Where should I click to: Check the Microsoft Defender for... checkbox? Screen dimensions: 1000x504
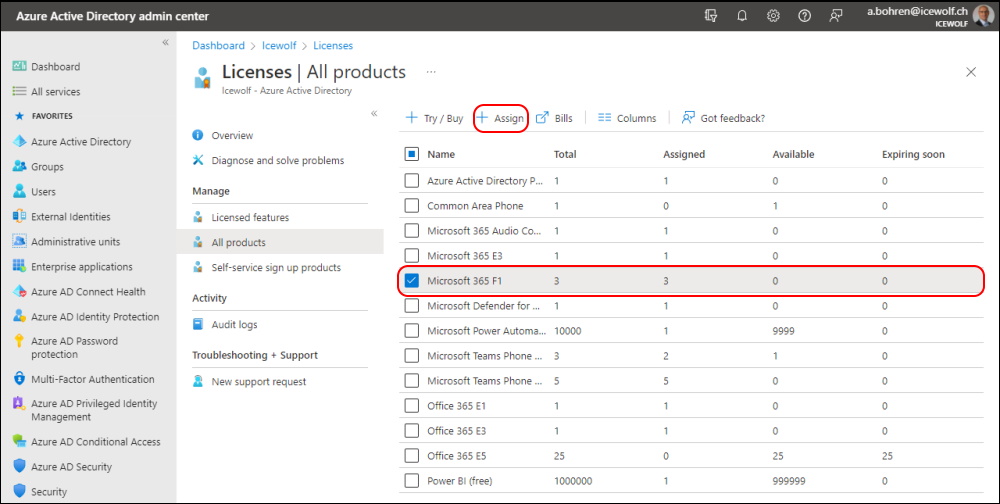[411, 306]
